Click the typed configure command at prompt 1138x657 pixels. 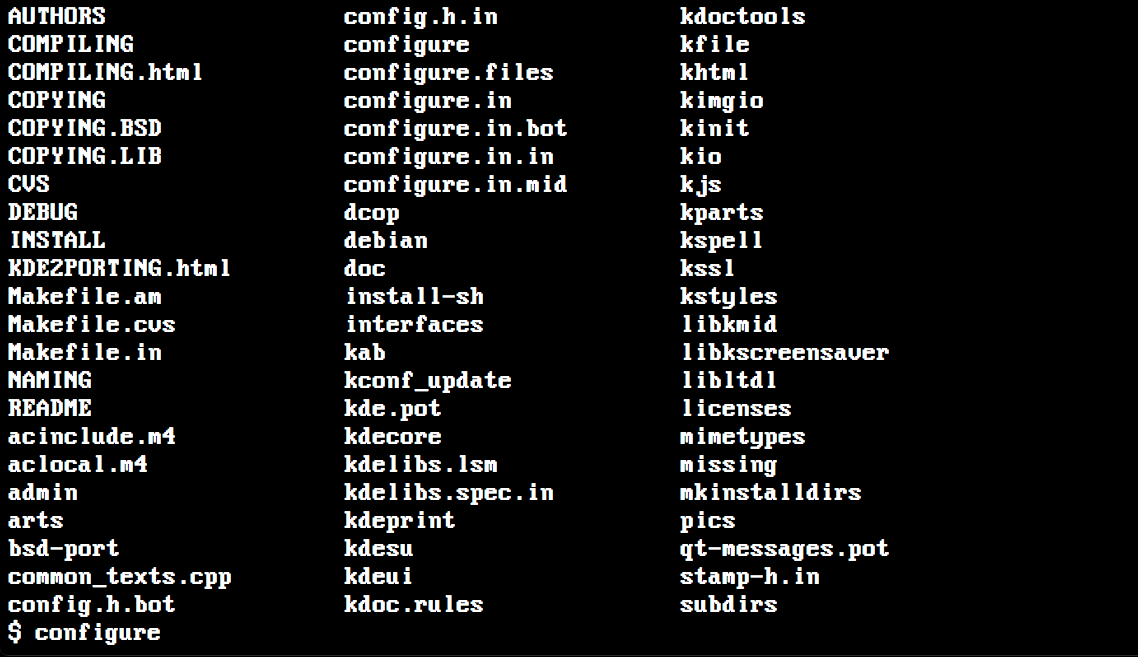98,633
